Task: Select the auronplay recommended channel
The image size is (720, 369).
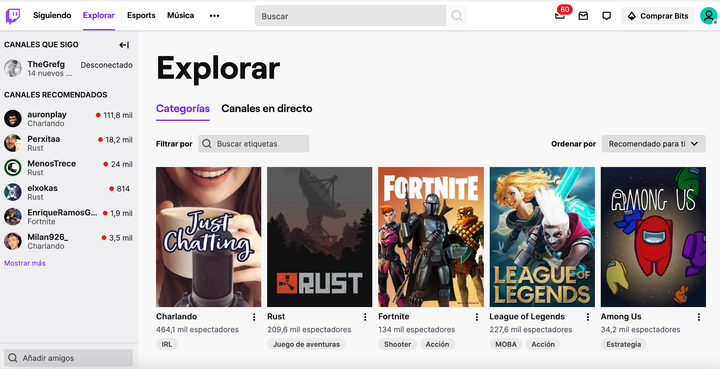Action: (68, 118)
